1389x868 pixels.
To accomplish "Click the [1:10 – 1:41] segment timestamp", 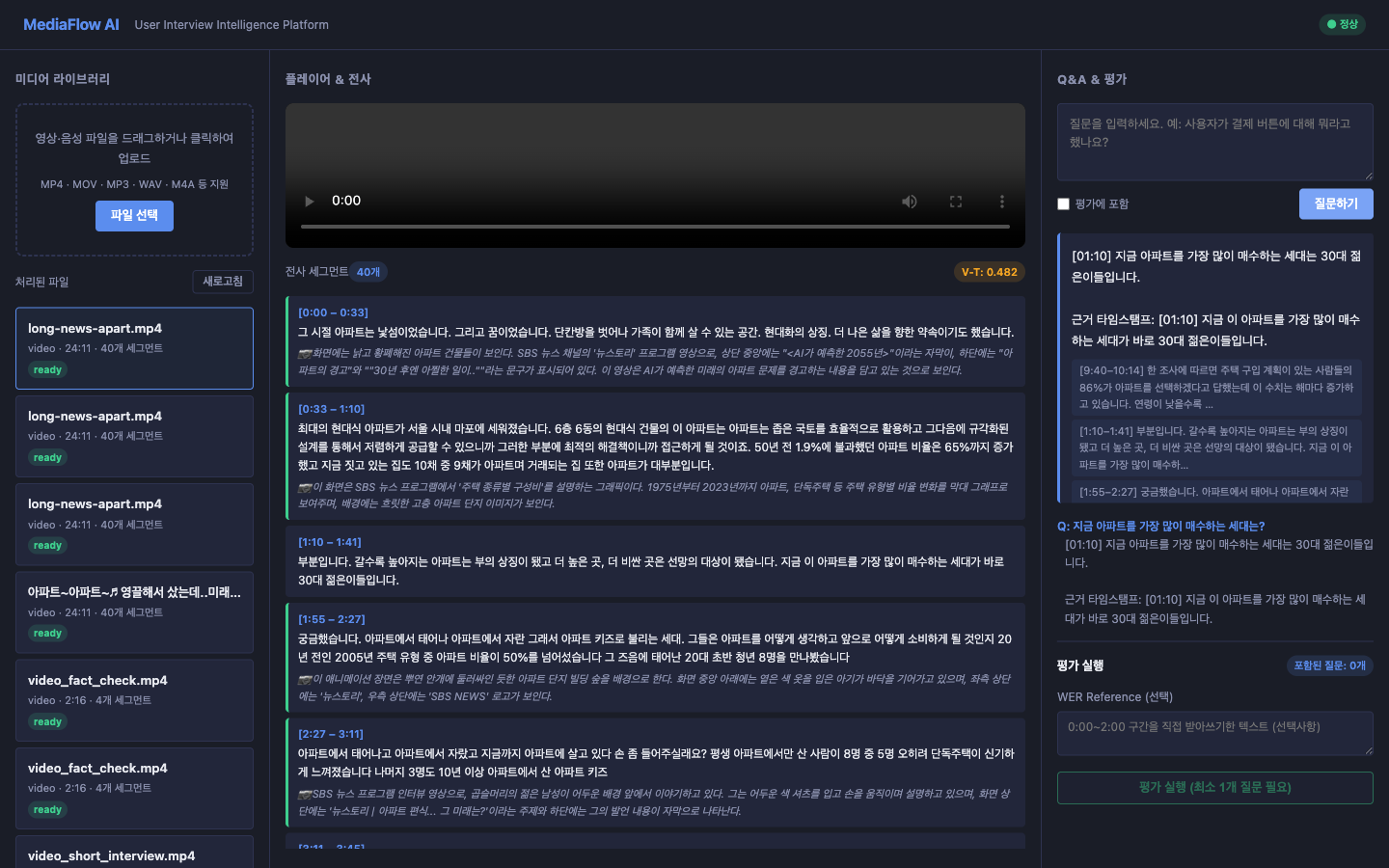I will tap(329, 542).
